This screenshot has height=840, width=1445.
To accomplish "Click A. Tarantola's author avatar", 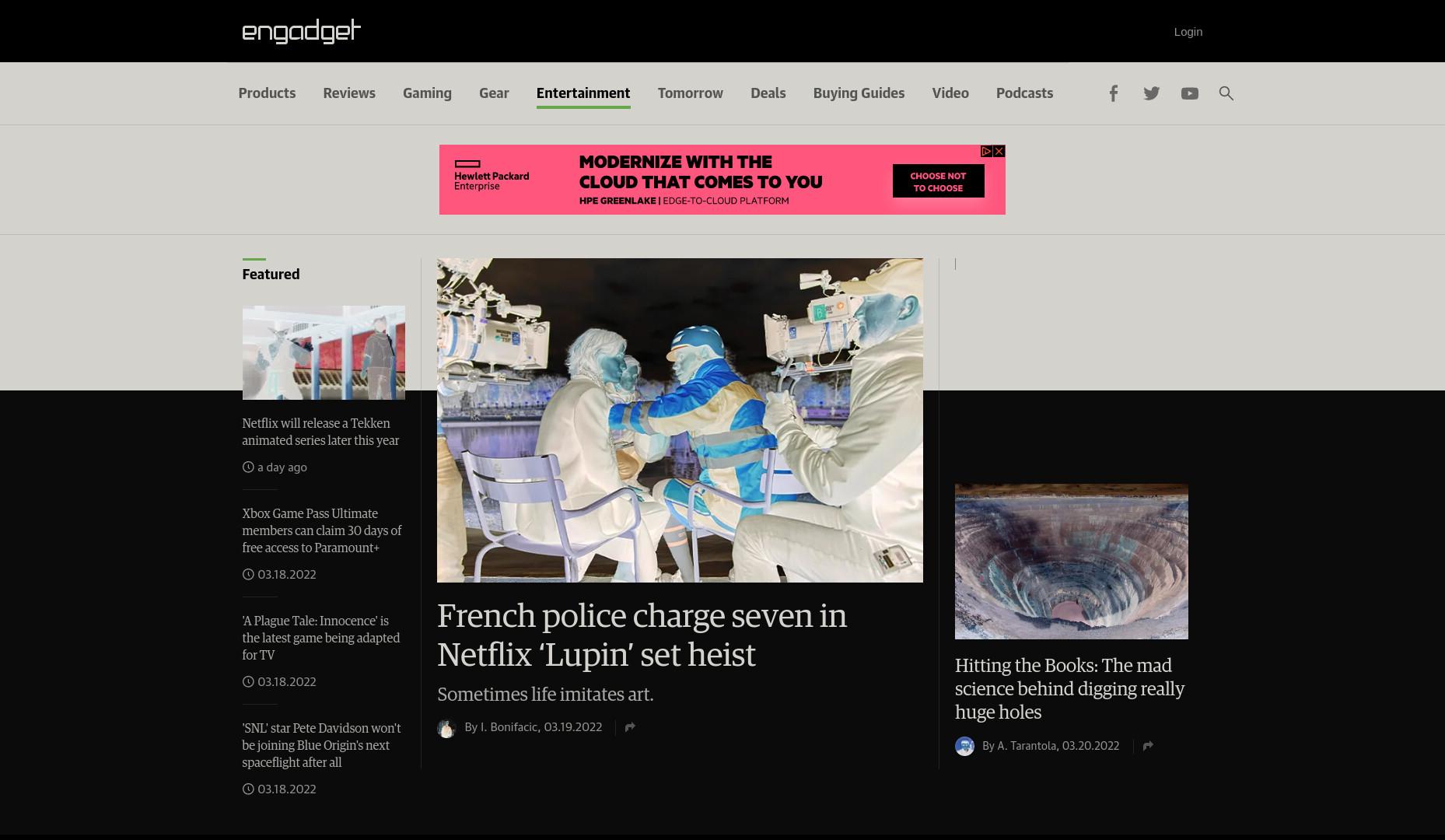I will (x=964, y=747).
